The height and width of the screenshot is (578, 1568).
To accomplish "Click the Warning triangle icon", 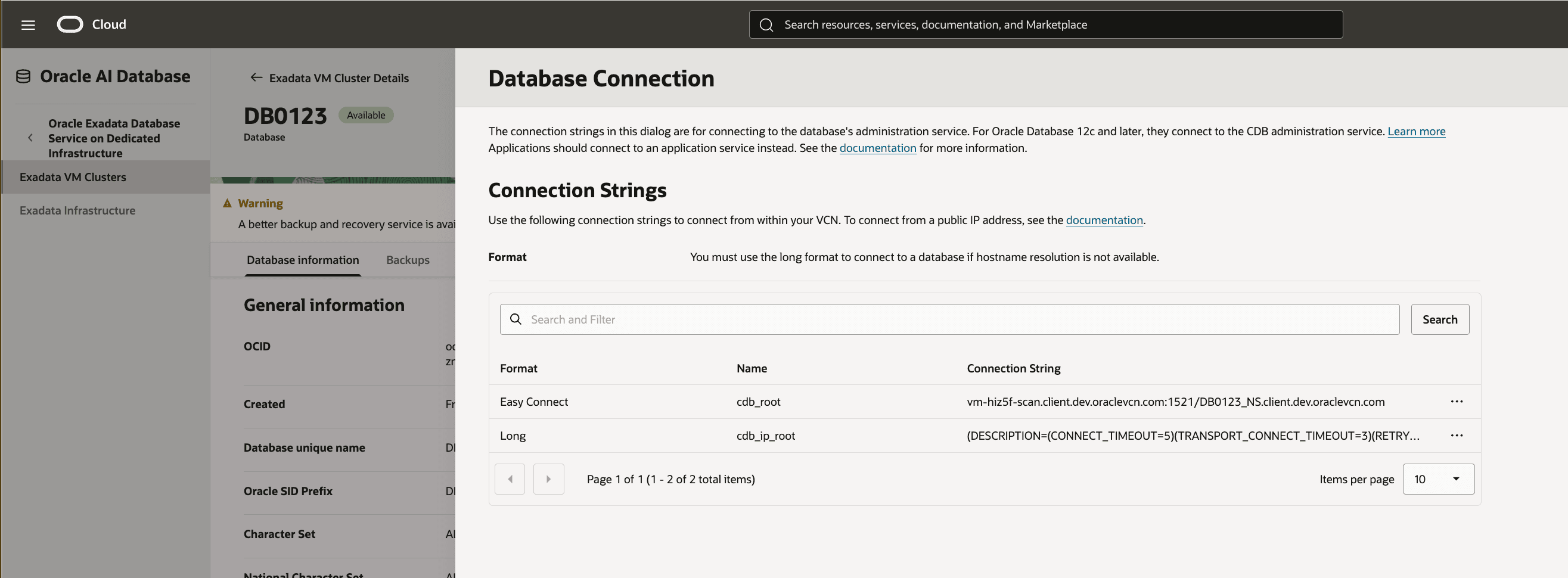I will click(227, 203).
